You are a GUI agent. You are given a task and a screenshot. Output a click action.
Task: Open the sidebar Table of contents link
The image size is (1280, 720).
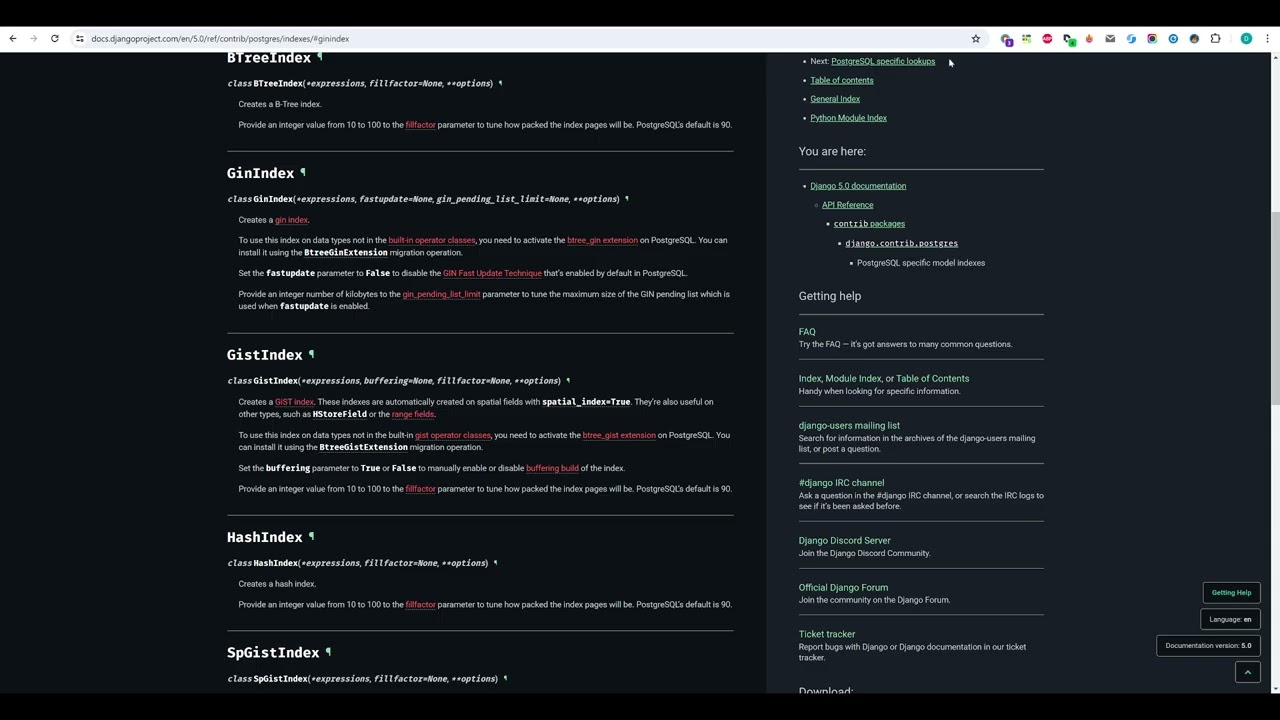point(842,80)
